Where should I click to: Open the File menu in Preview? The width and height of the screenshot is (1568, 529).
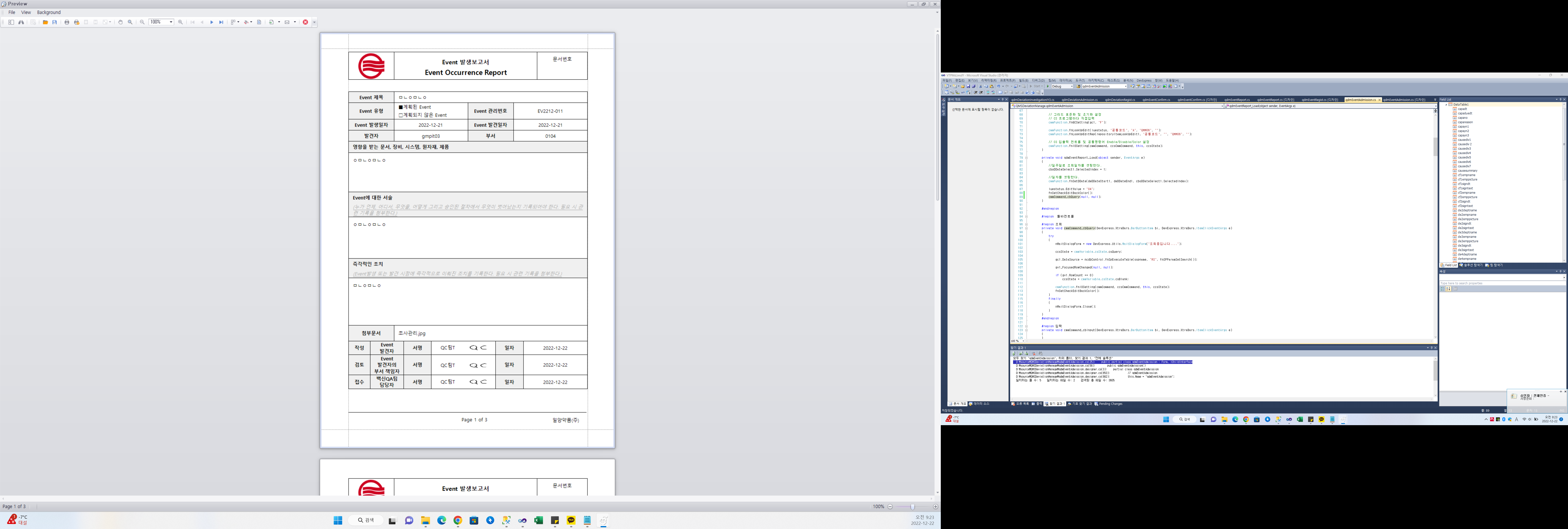[12, 12]
